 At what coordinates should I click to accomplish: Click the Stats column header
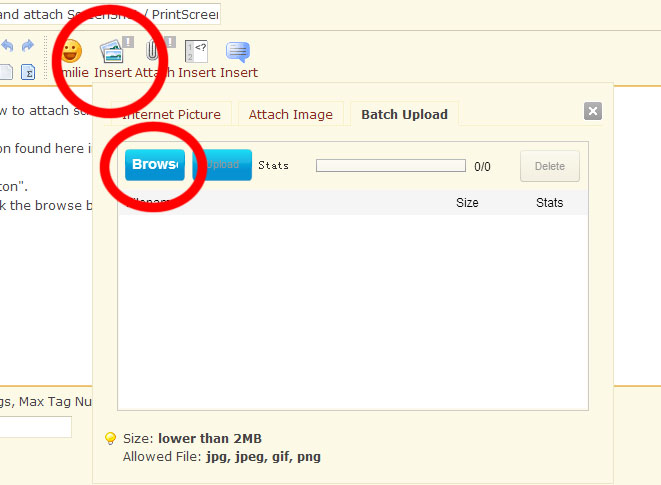(x=549, y=203)
